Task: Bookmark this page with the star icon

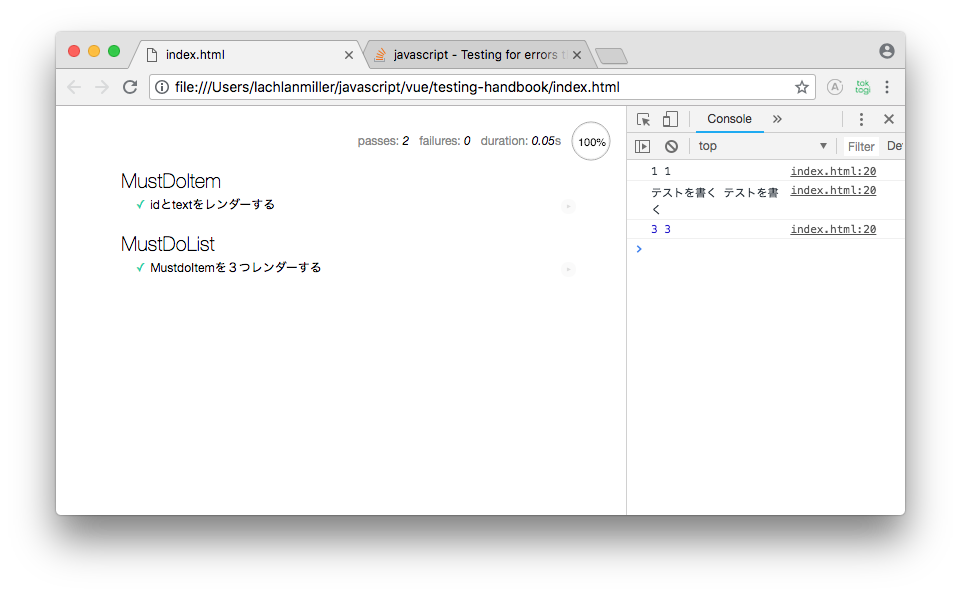Action: [x=802, y=87]
